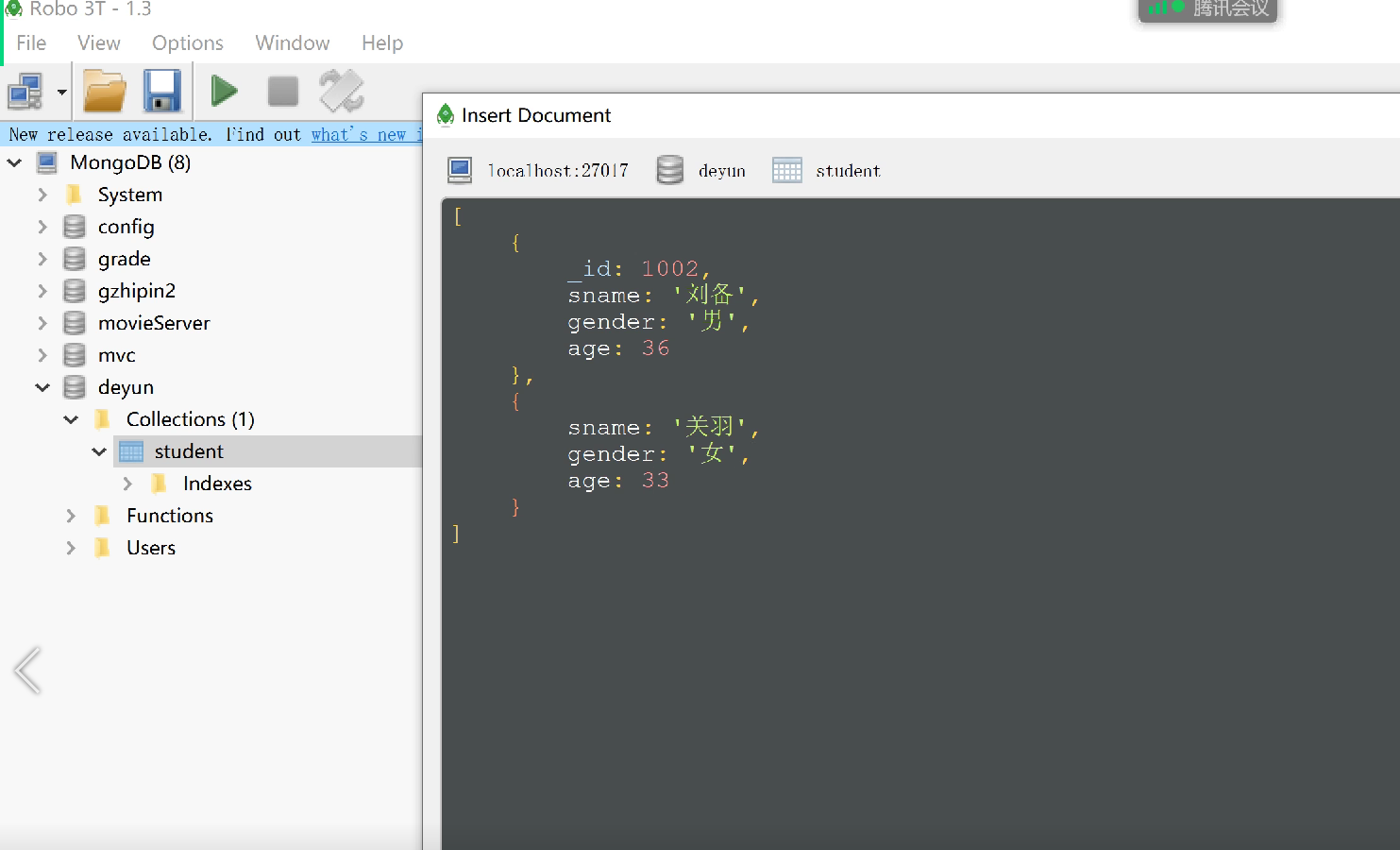This screenshot has height=850, width=1400.
Task: Click the Insert Document dialog leaf icon
Action: pyautogui.click(x=446, y=115)
